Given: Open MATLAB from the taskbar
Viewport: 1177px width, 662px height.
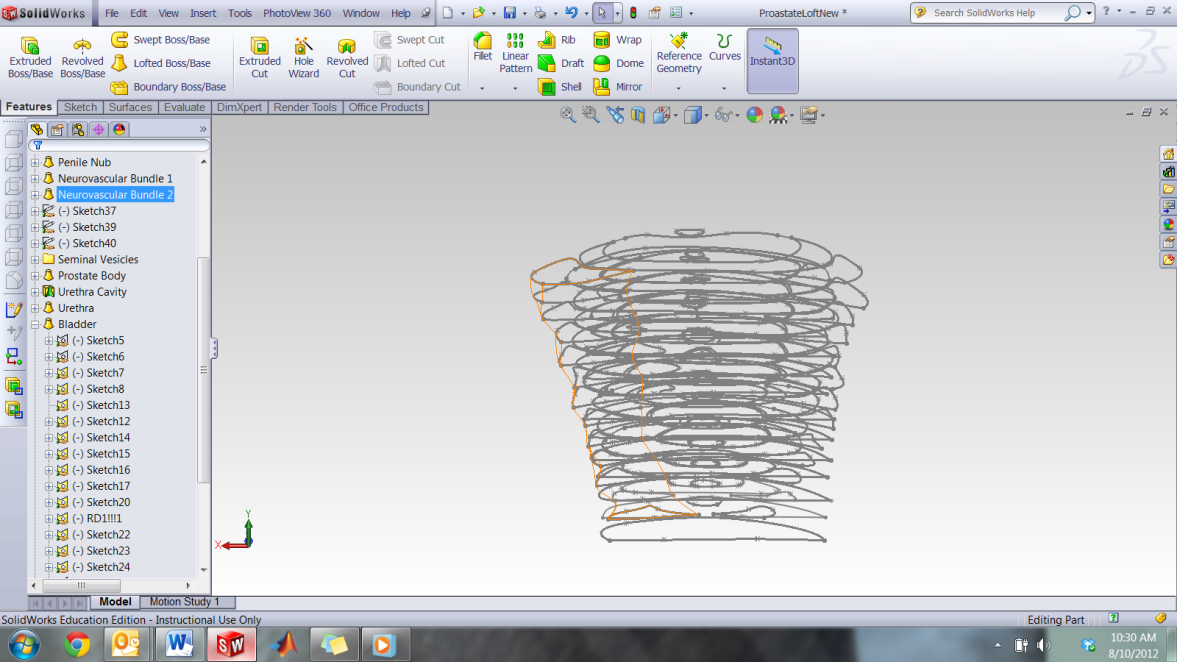Looking at the screenshot, I should click(x=284, y=644).
